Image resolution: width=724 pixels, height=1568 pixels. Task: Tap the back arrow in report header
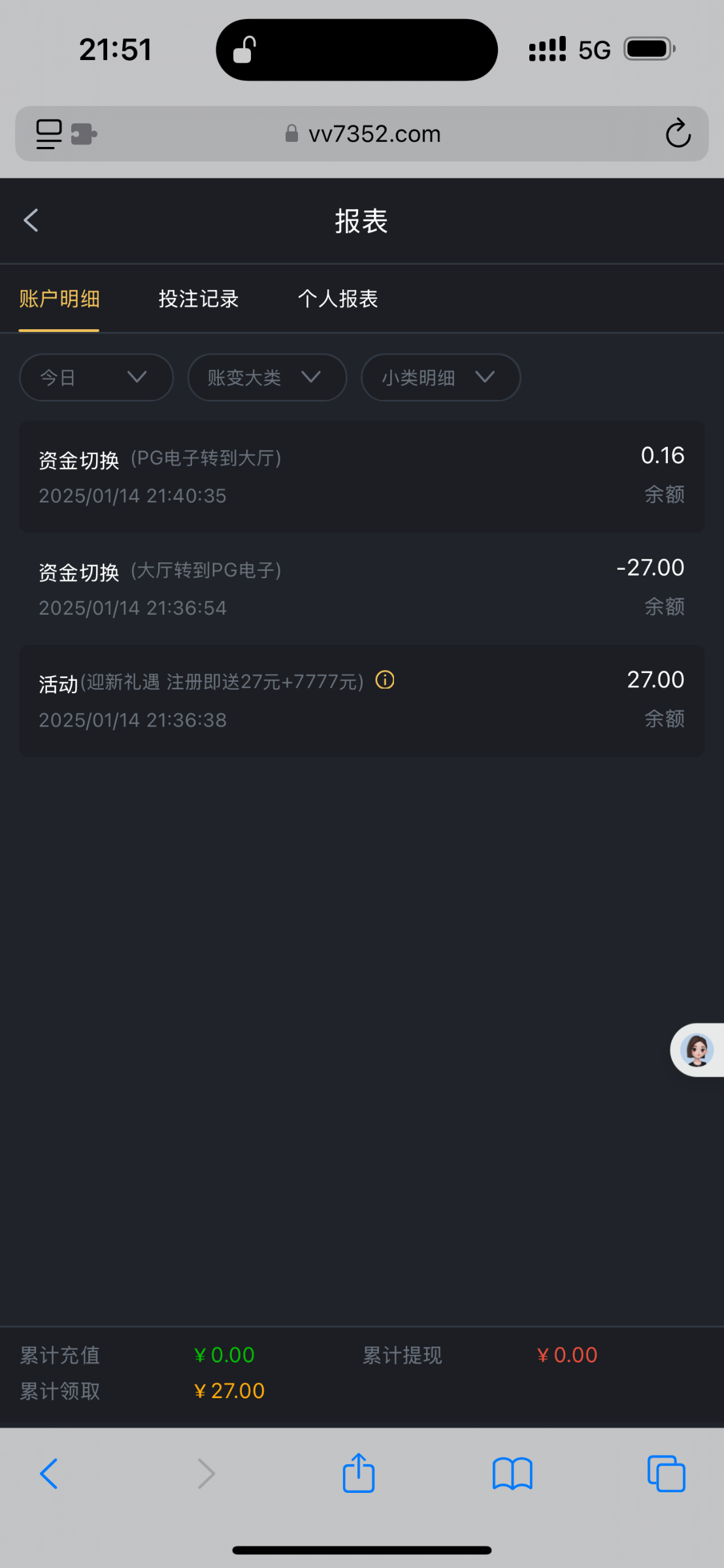[x=31, y=220]
